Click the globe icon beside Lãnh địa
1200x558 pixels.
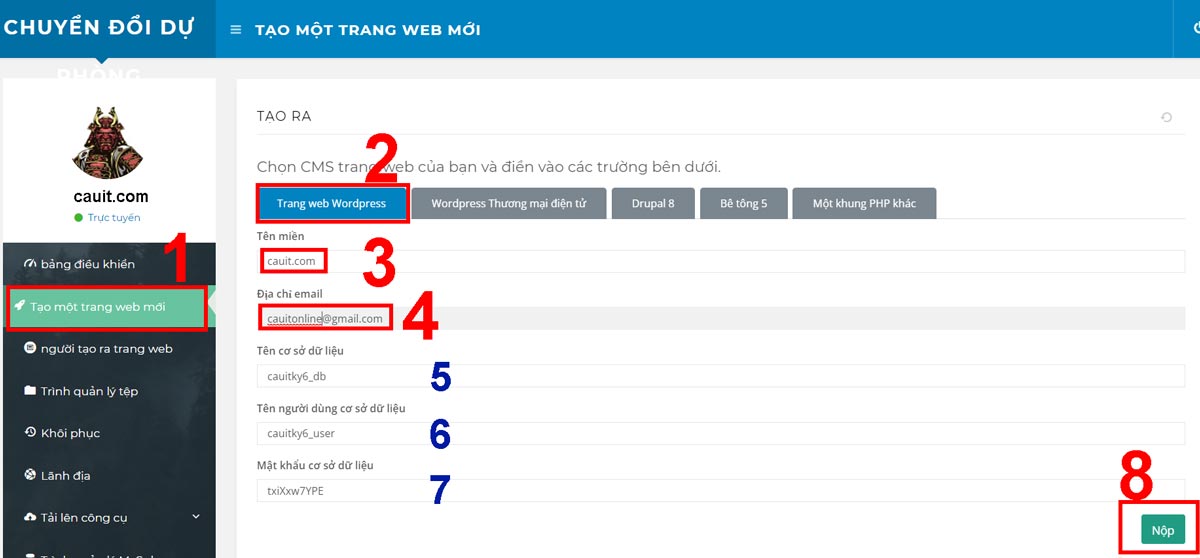point(30,475)
